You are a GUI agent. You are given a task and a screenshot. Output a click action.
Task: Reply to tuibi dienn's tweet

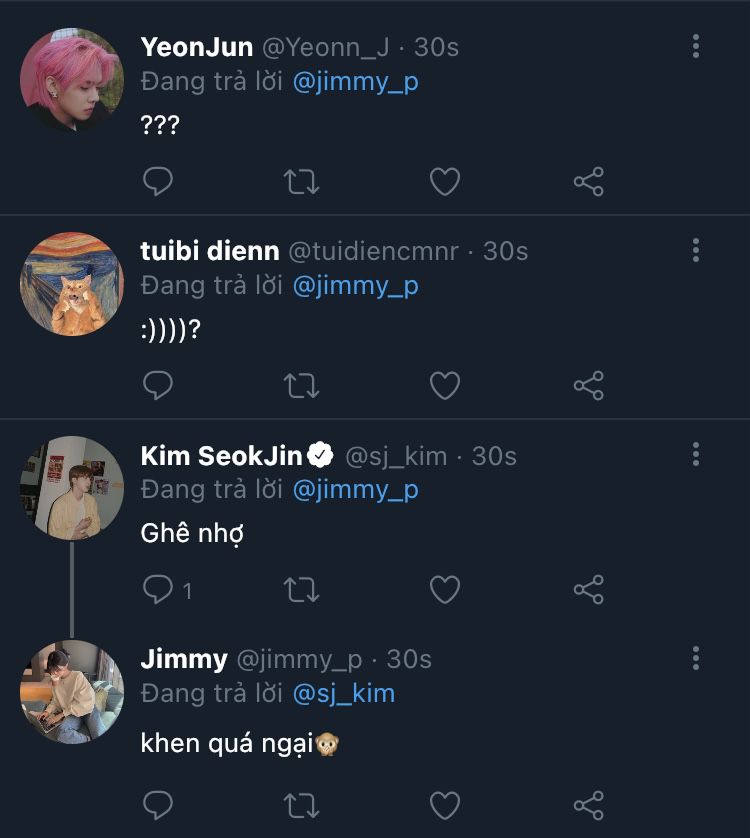pos(158,385)
